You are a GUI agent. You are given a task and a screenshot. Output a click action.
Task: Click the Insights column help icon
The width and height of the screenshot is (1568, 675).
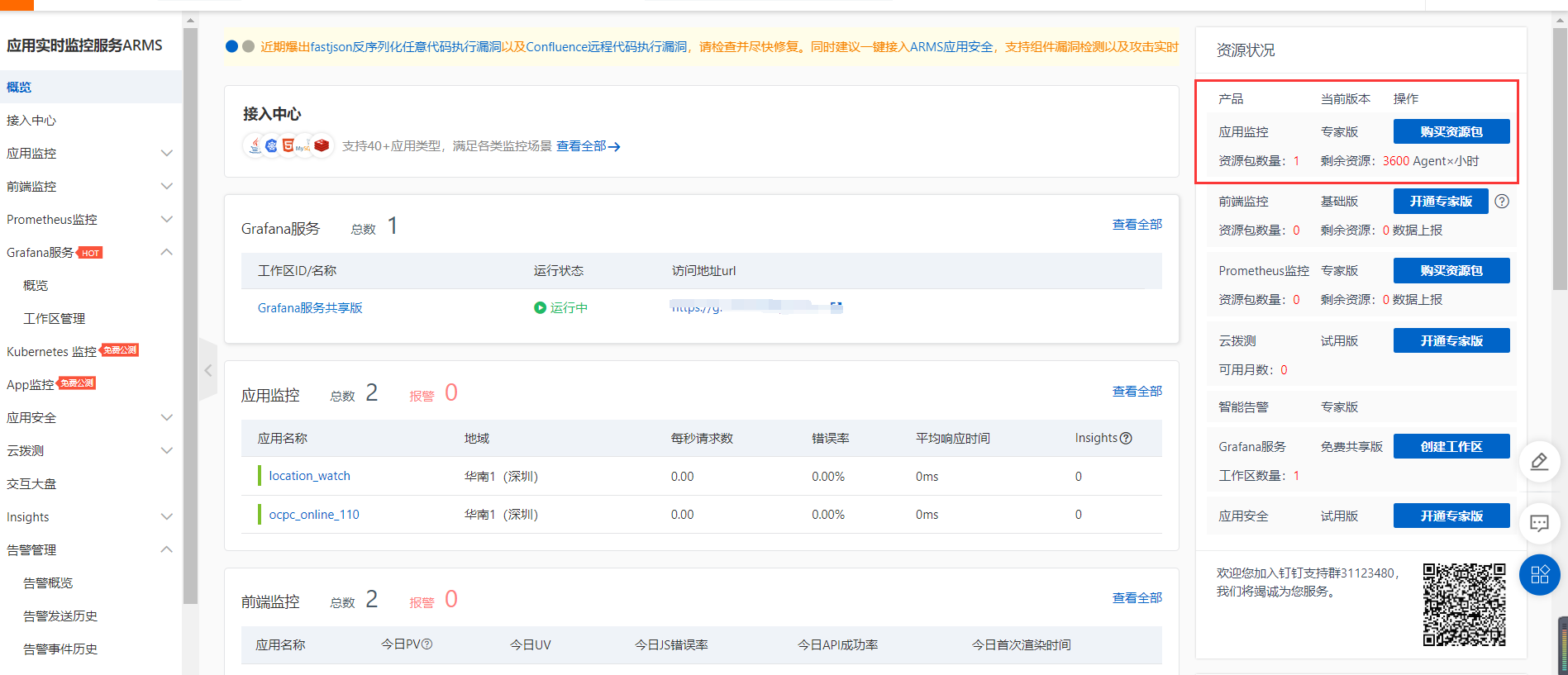[x=1126, y=438]
